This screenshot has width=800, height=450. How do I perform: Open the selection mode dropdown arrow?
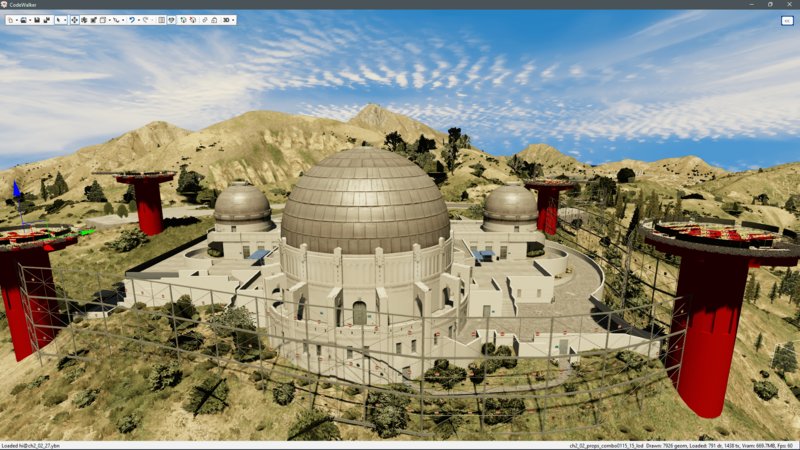tap(65, 20)
